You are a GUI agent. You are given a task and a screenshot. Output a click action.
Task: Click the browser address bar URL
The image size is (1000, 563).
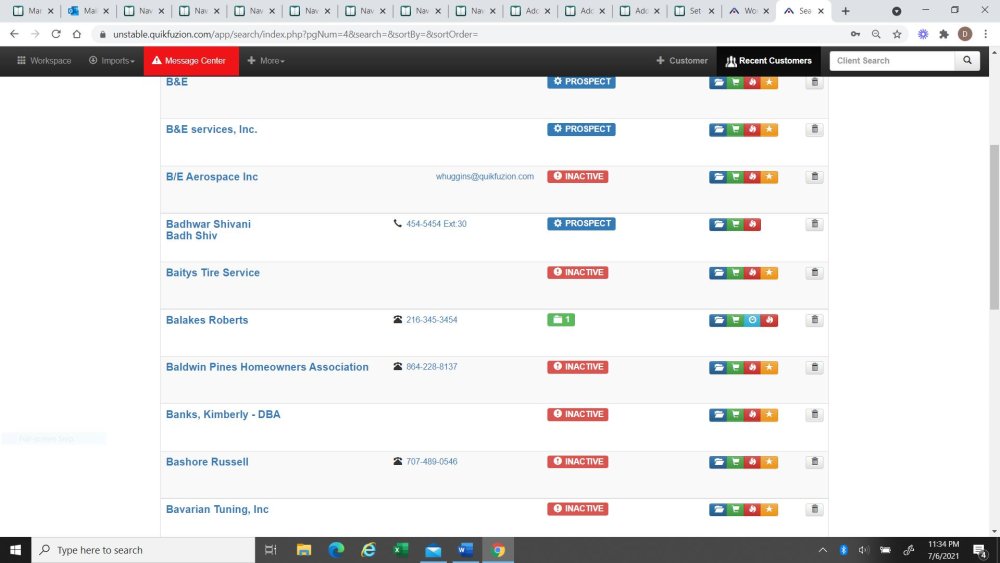pos(295,34)
